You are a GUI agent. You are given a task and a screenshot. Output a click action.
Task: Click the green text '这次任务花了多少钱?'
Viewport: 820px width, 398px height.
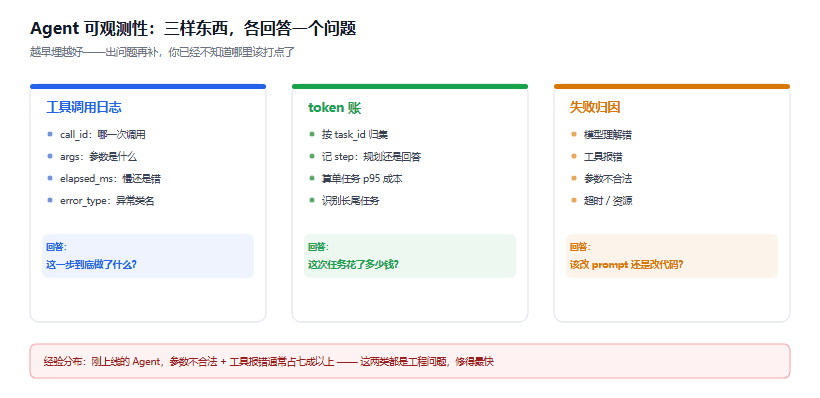click(354, 265)
